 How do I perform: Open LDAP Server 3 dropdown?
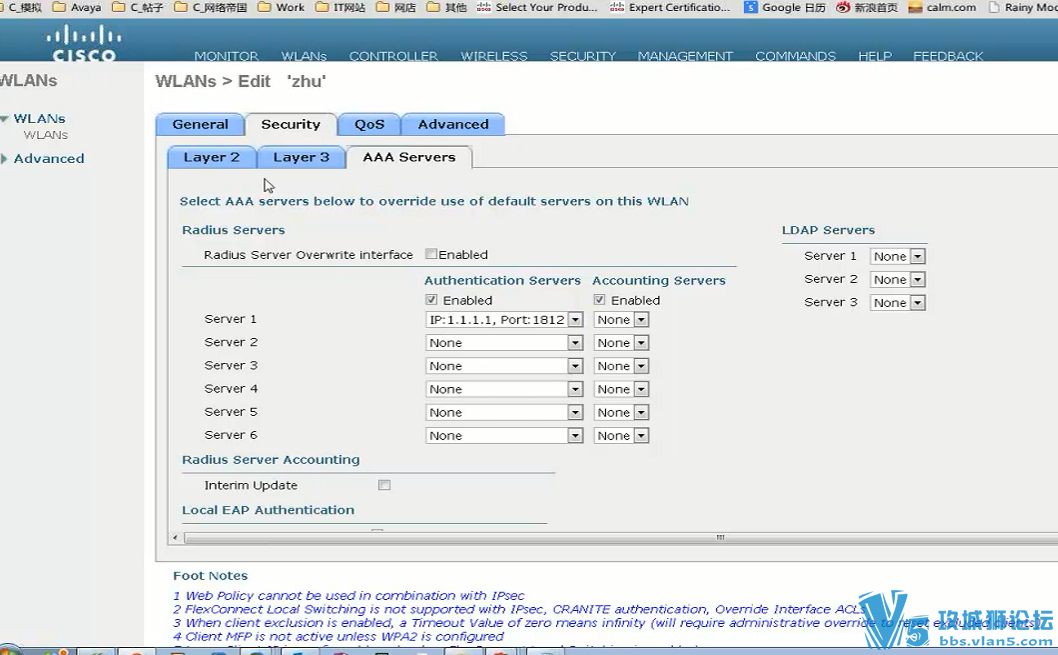click(897, 303)
